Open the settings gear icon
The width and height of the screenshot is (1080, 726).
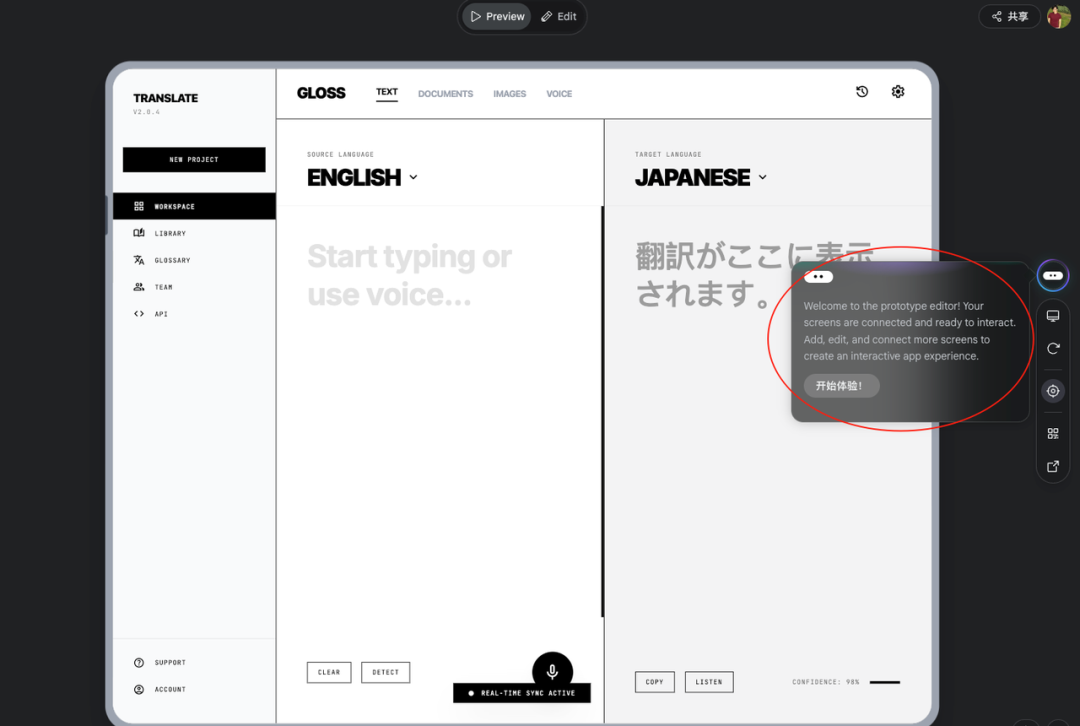click(x=898, y=92)
